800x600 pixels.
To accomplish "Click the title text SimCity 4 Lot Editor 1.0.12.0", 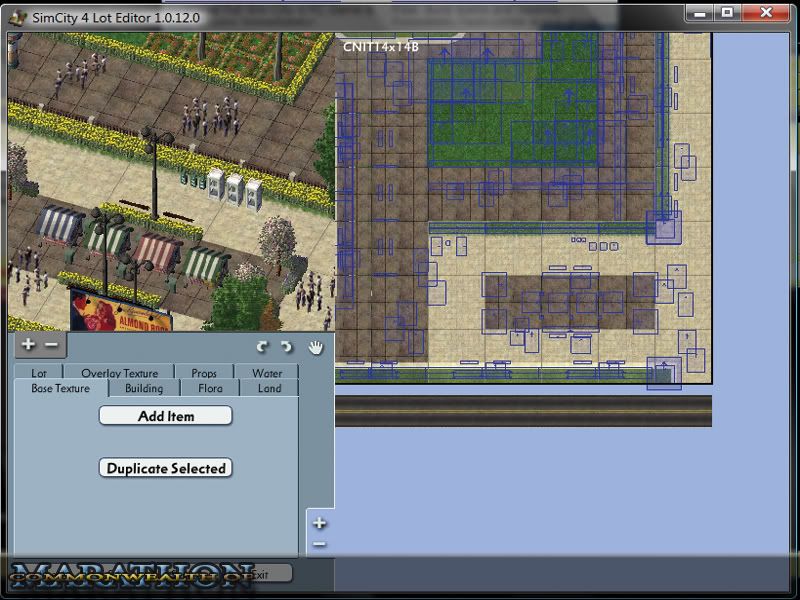I will [116, 18].
